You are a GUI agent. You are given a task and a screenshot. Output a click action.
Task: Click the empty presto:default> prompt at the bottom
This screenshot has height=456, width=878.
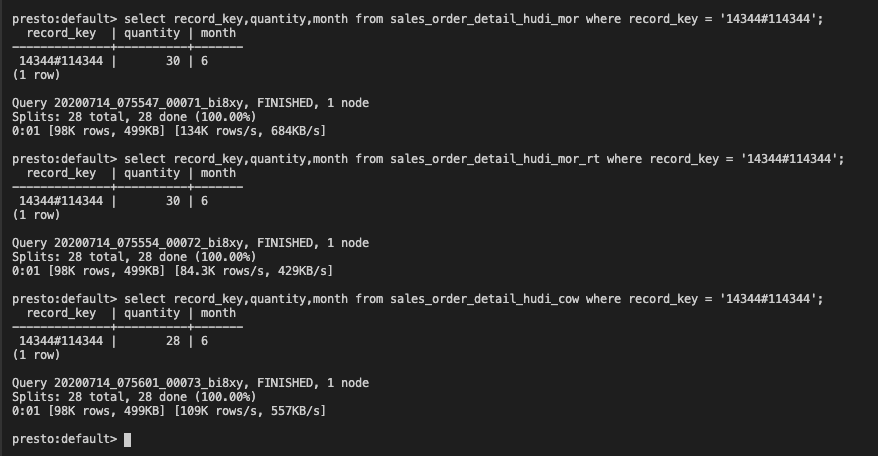click(64, 439)
